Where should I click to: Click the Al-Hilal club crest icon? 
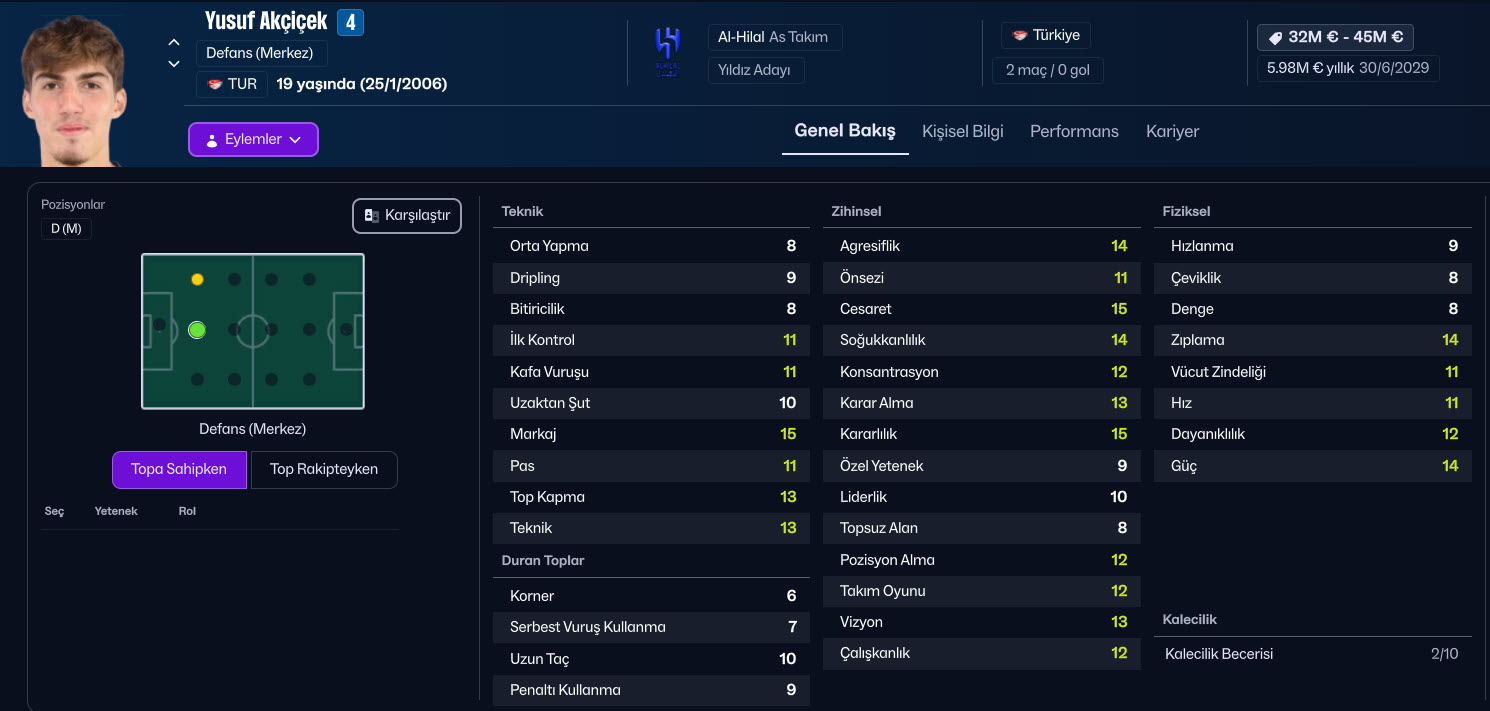667,50
